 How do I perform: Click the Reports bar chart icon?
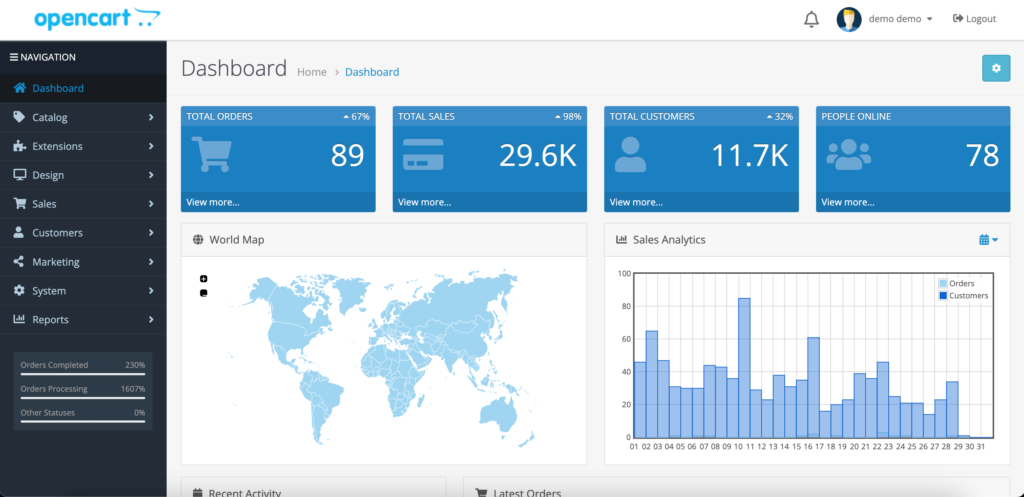[x=20, y=319]
